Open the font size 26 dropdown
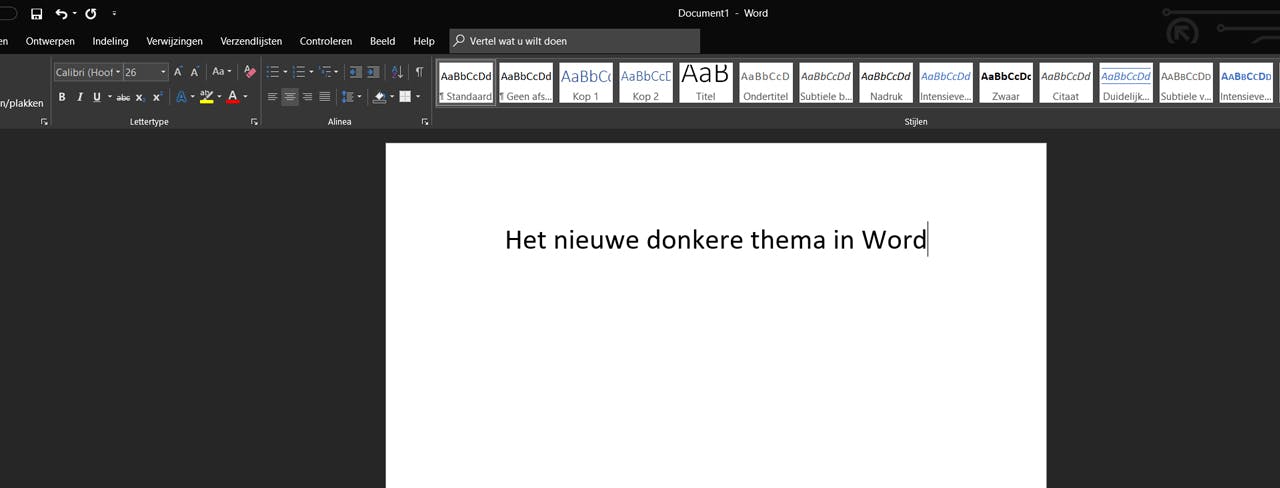Screen dimensions: 1280x488 [163, 72]
